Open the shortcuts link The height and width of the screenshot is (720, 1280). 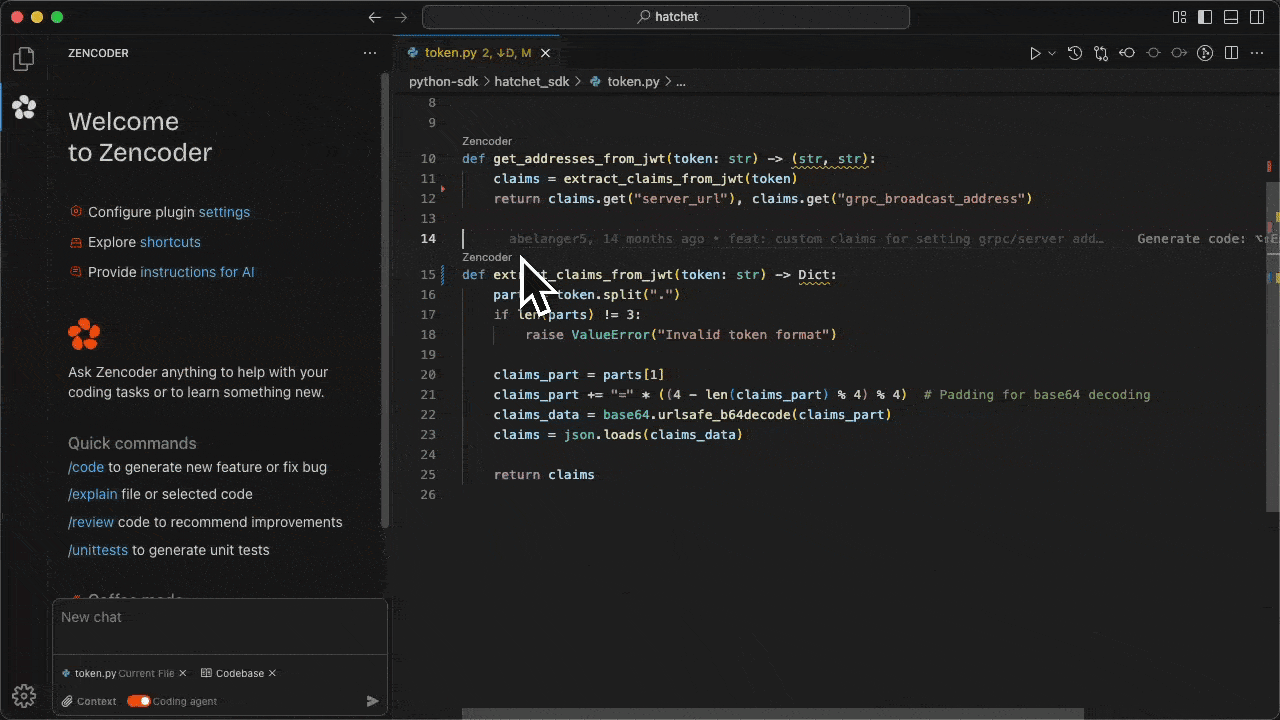(170, 242)
